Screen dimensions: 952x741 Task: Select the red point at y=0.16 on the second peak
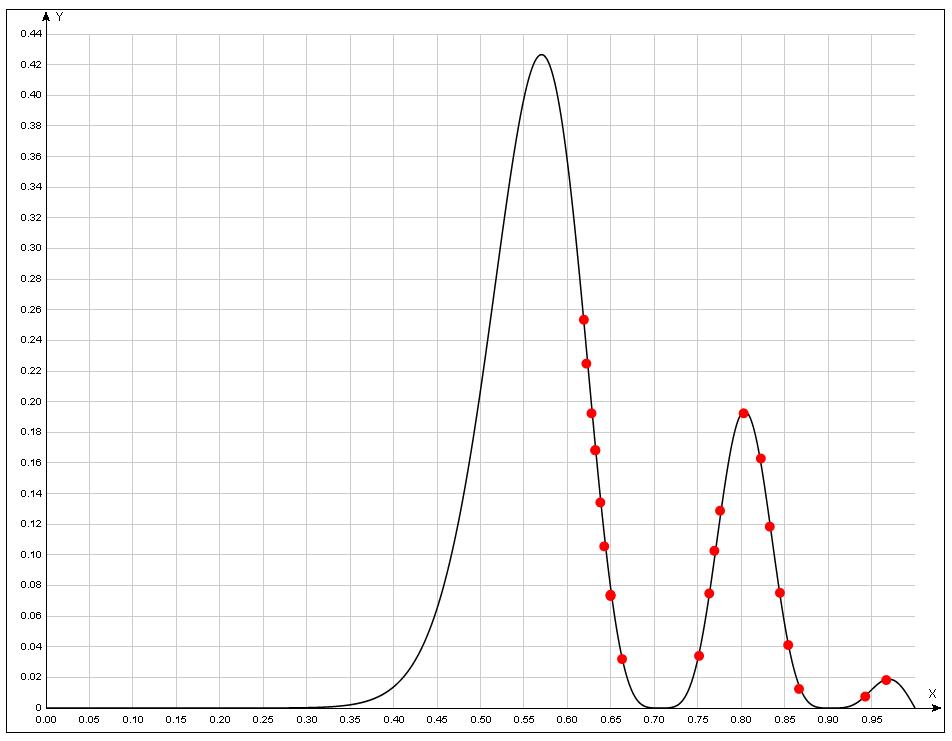tap(761, 459)
